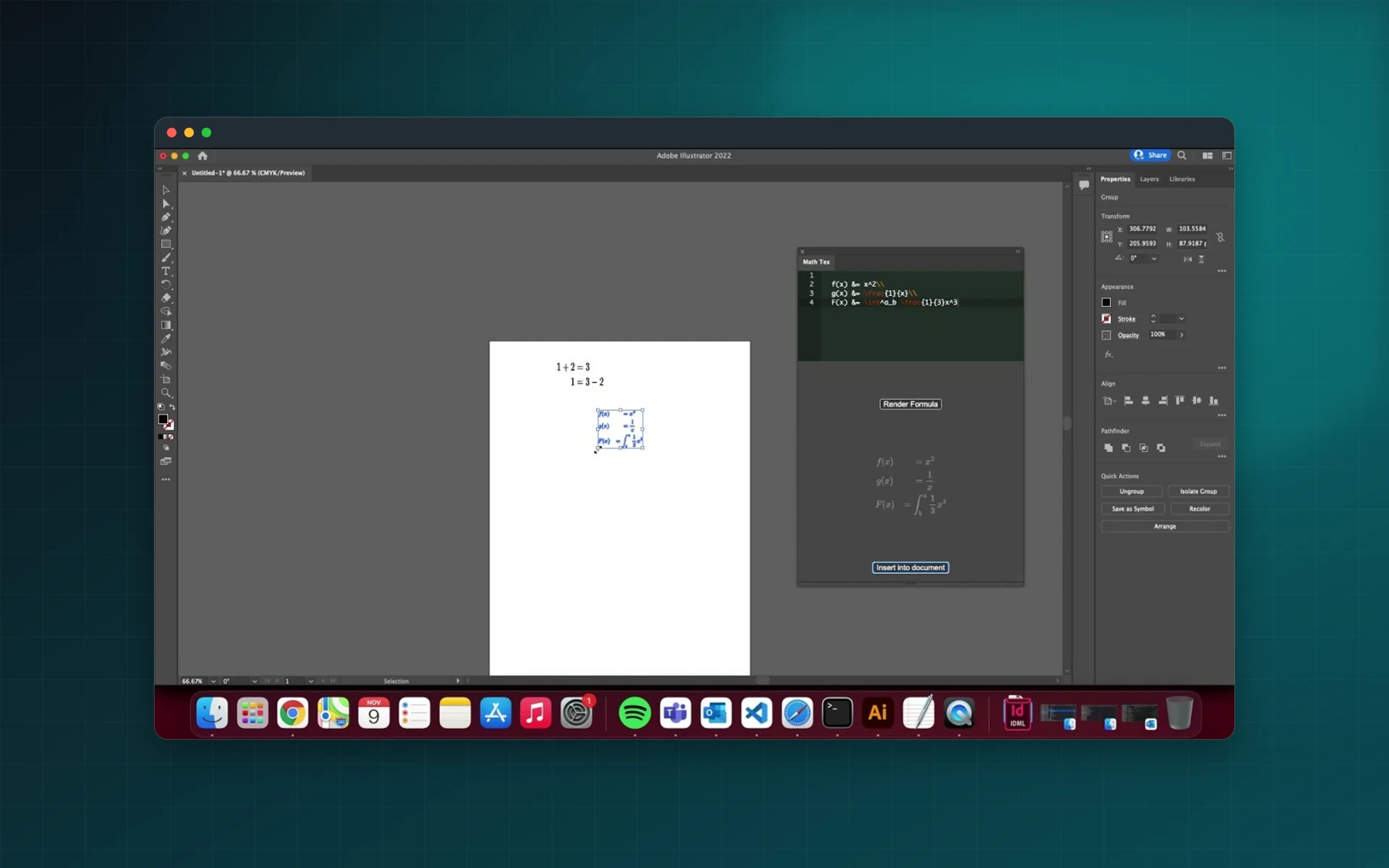The width and height of the screenshot is (1389, 868).
Task: Select the Rotate tool
Action: click(x=166, y=284)
